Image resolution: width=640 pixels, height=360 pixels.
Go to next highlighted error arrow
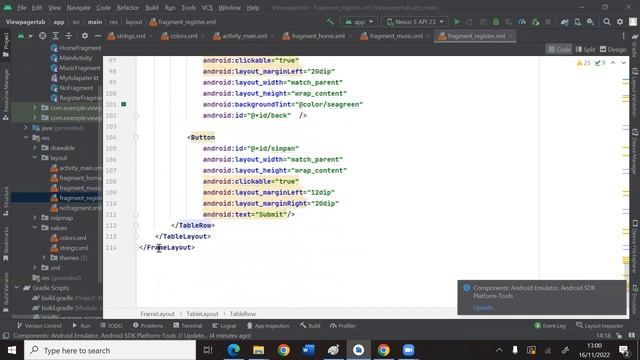[623, 63]
